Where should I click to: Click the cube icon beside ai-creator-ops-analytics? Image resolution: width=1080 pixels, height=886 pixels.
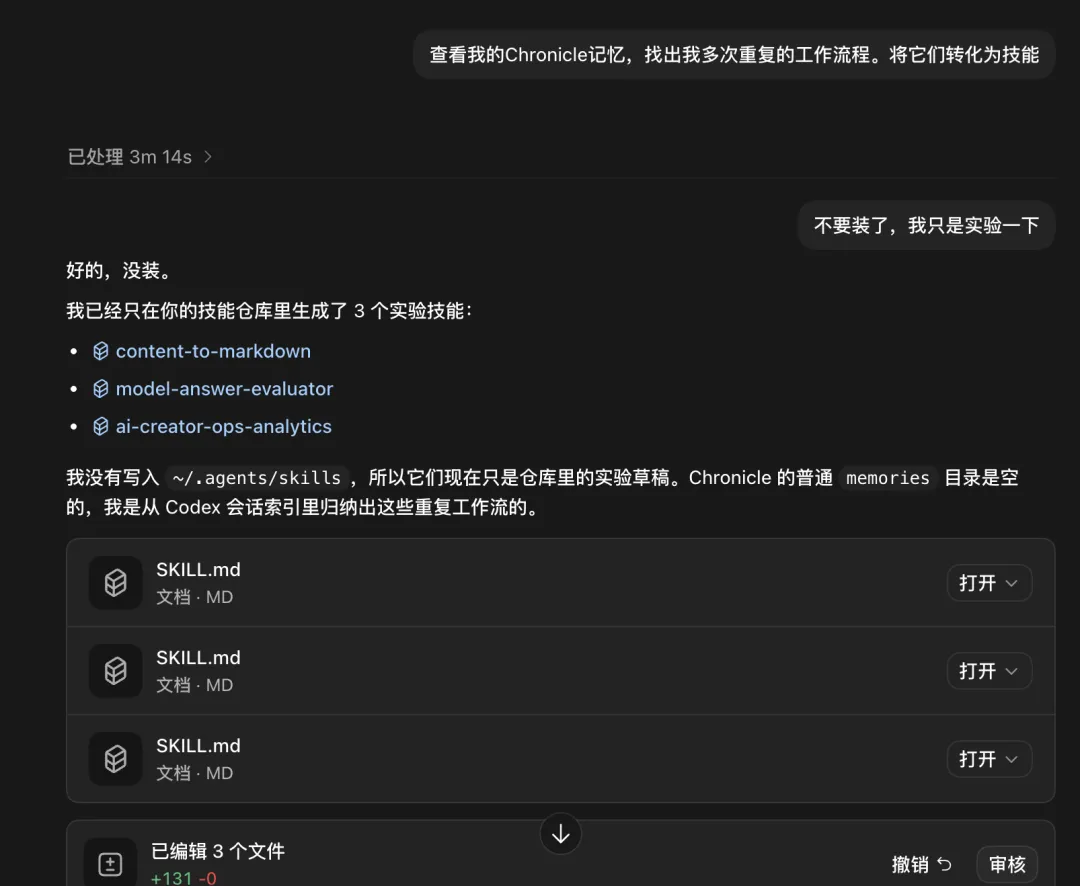(101, 426)
